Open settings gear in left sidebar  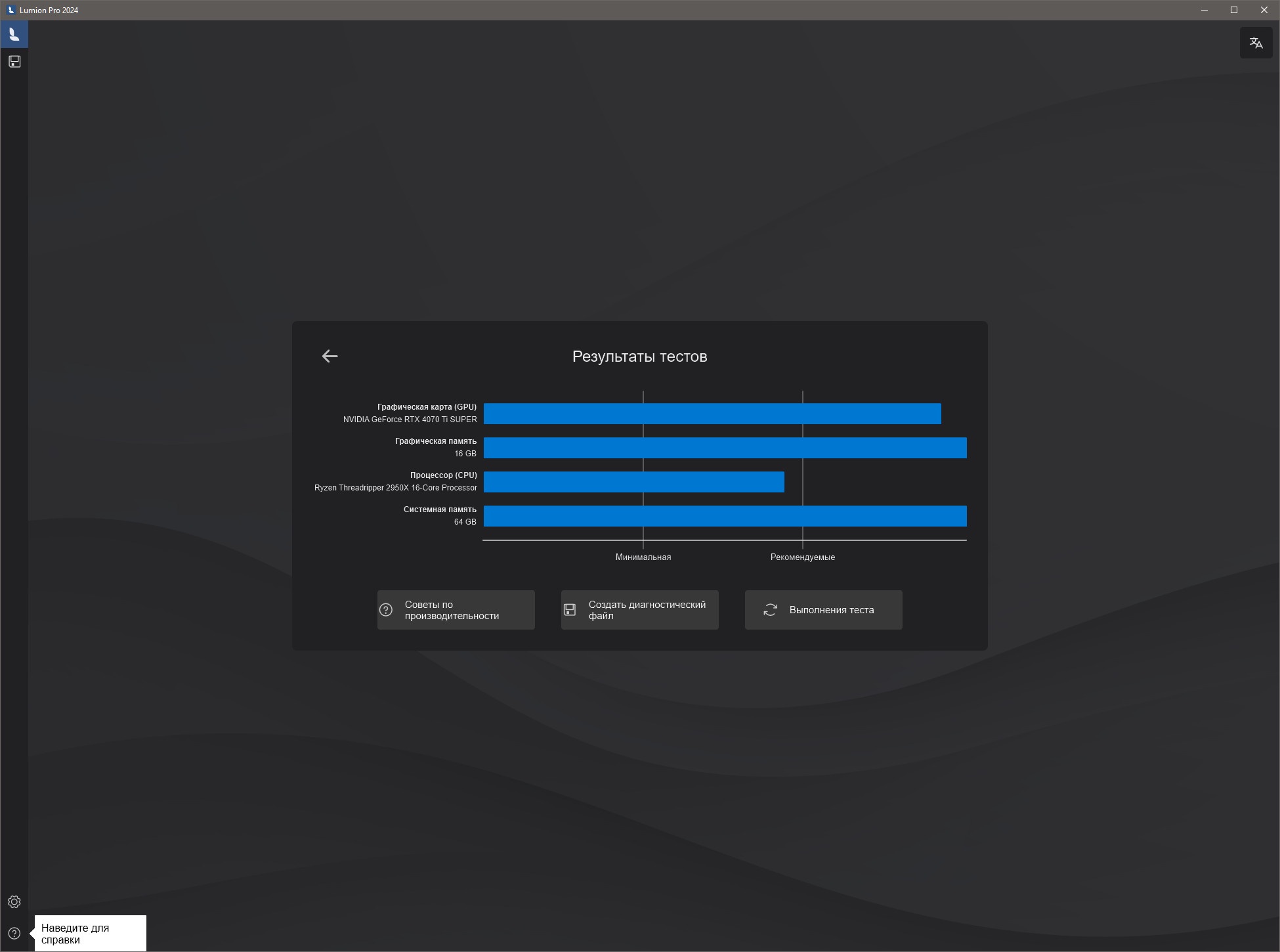pyautogui.click(x=14, y=901)
